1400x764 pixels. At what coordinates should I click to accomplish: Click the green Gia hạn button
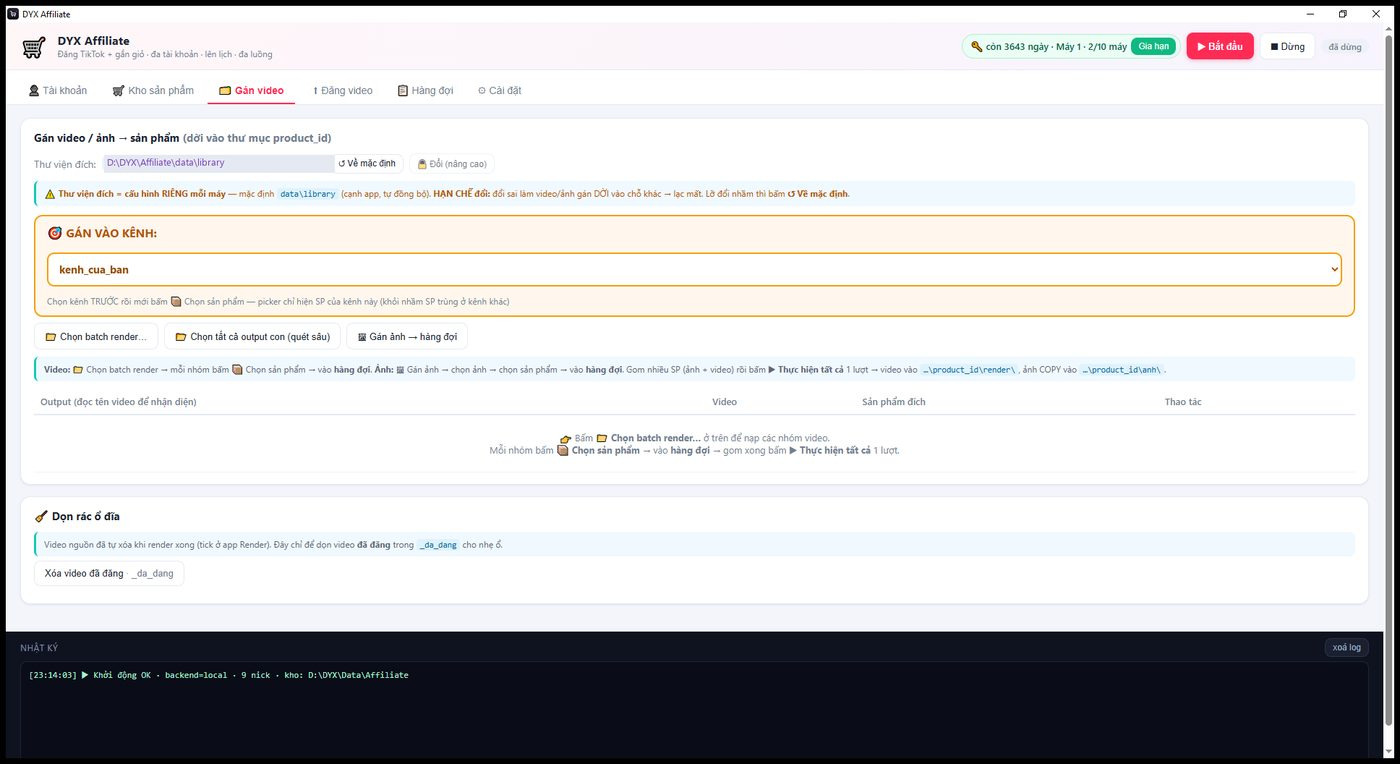pos(1153,47)
